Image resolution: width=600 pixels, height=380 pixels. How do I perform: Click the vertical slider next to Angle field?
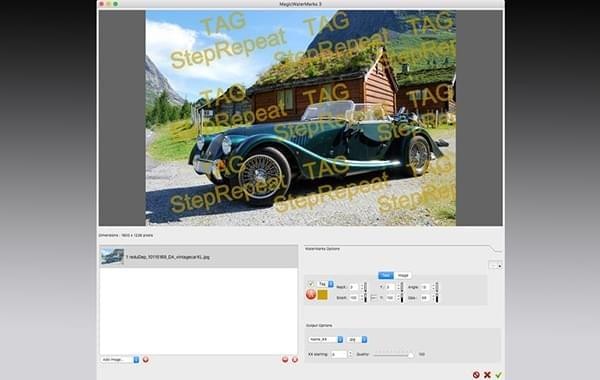[437, 287]
